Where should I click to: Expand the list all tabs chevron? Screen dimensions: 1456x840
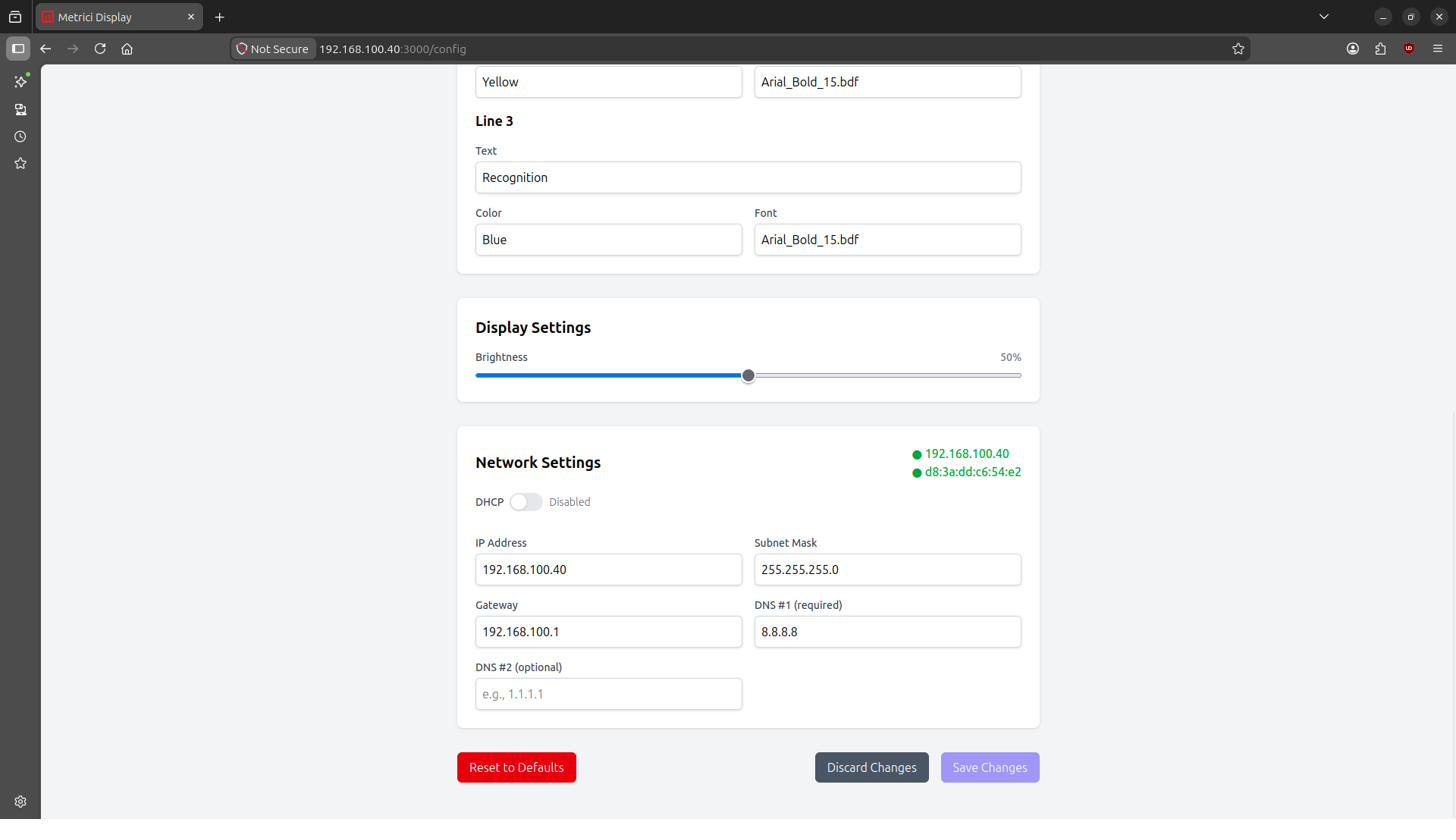coord(1324,17)
